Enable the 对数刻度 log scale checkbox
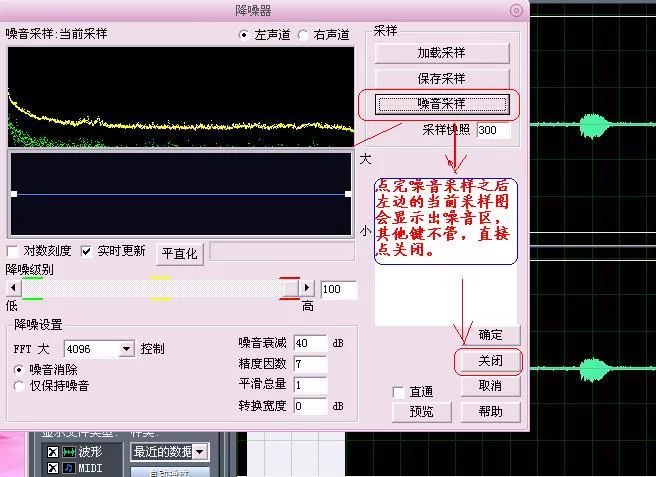656x477 pixels. point(13,251)
